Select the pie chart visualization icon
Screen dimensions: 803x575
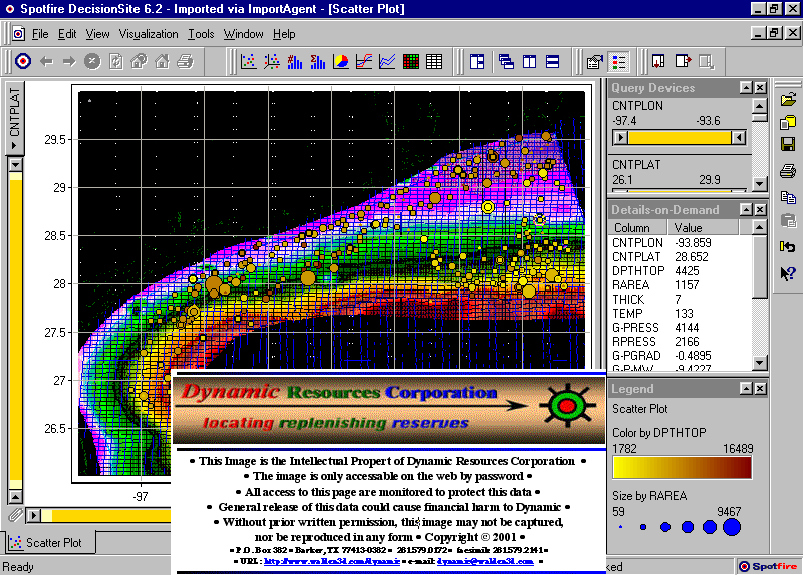click(x=341, y=61)
